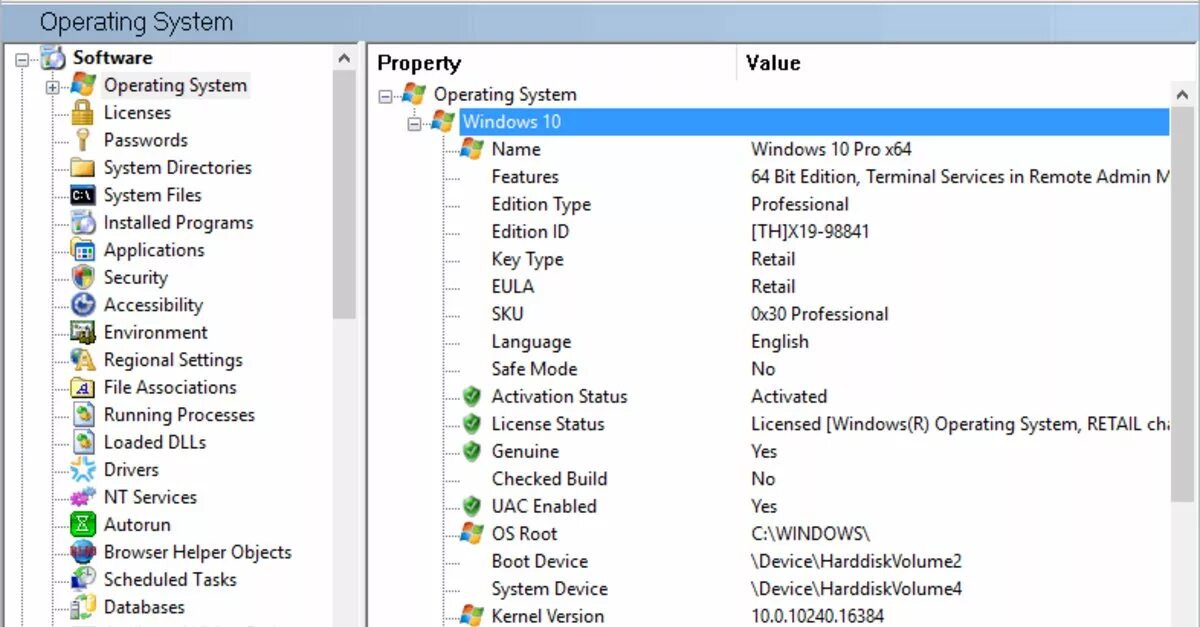The height and width of the screenshot is (627, 1200).
Task: Click the Databases icon
Action: (x=84, y=607)
